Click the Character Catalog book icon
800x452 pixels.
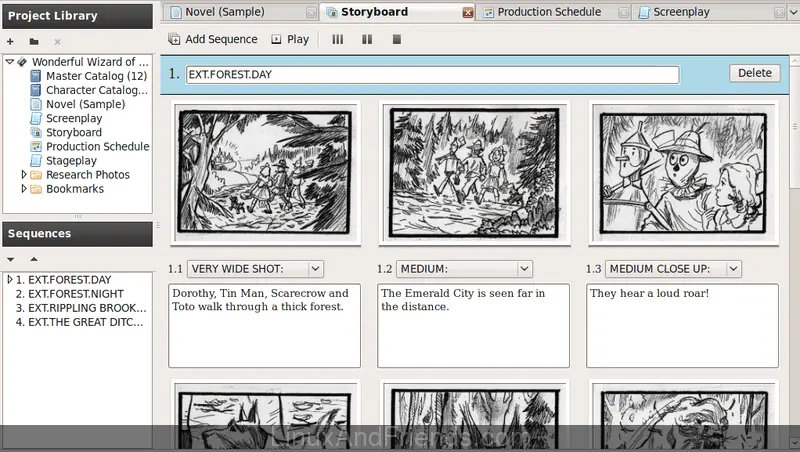pos(36,90)
